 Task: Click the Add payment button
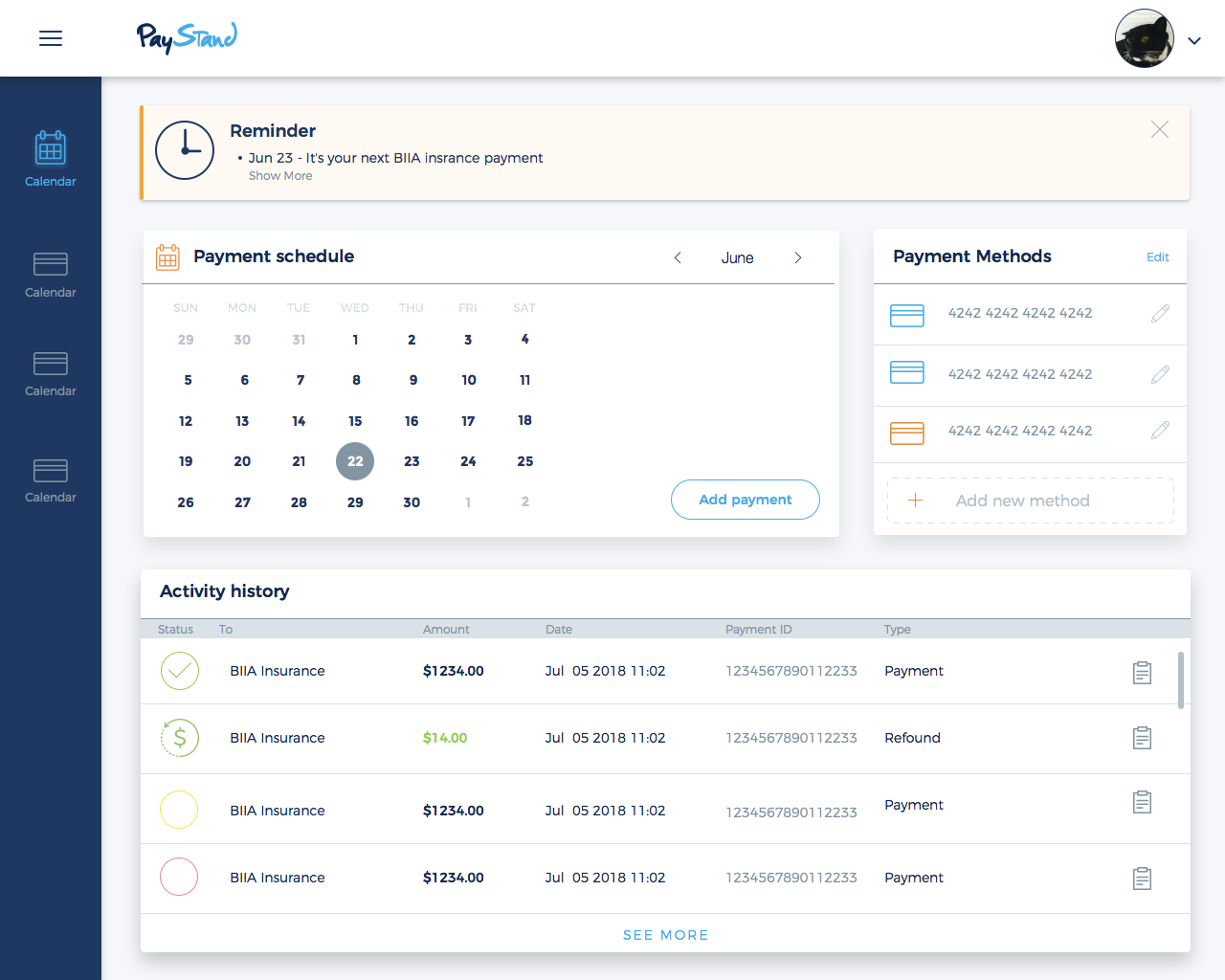pos(746,500)
